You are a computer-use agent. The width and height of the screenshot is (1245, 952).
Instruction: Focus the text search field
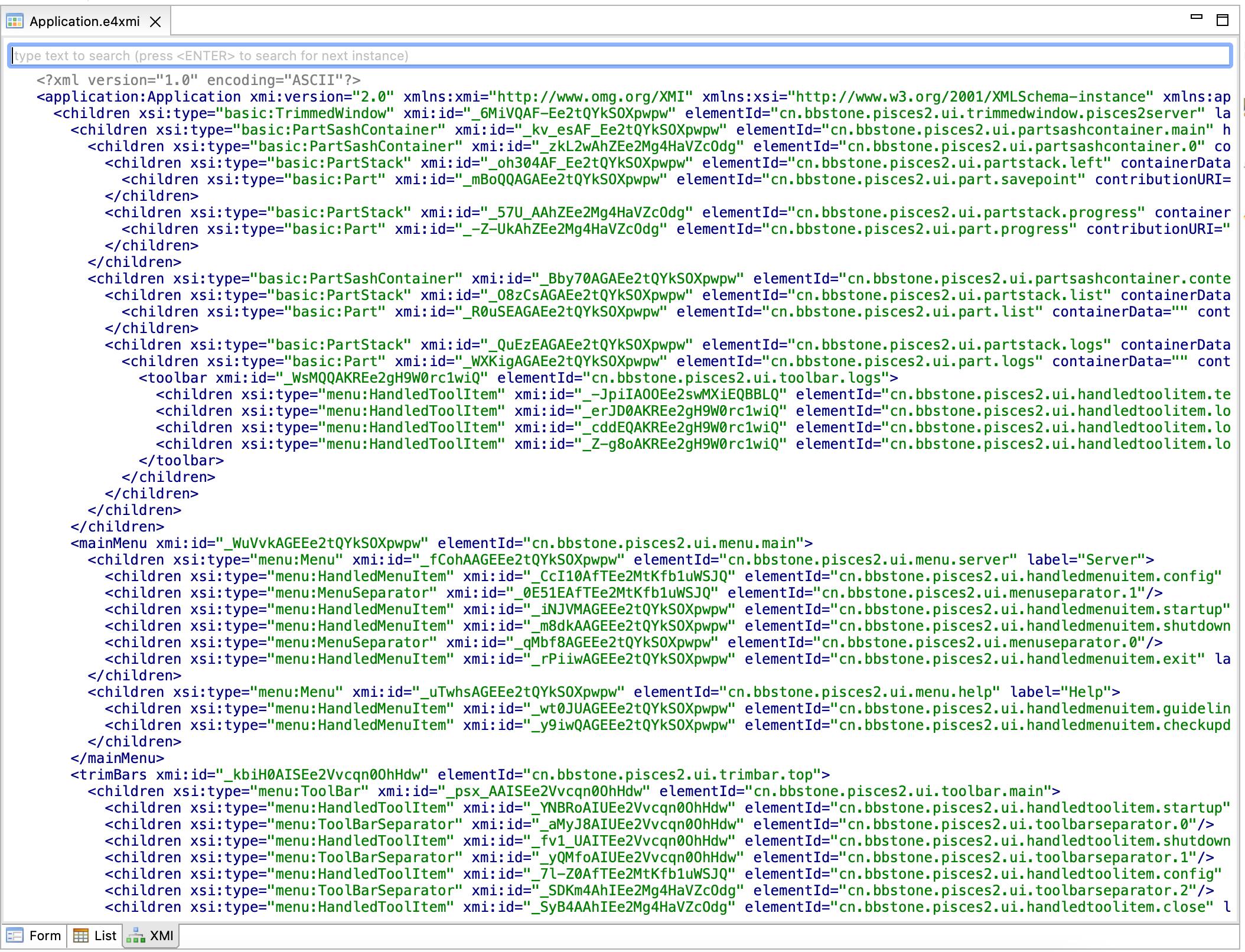620,56
